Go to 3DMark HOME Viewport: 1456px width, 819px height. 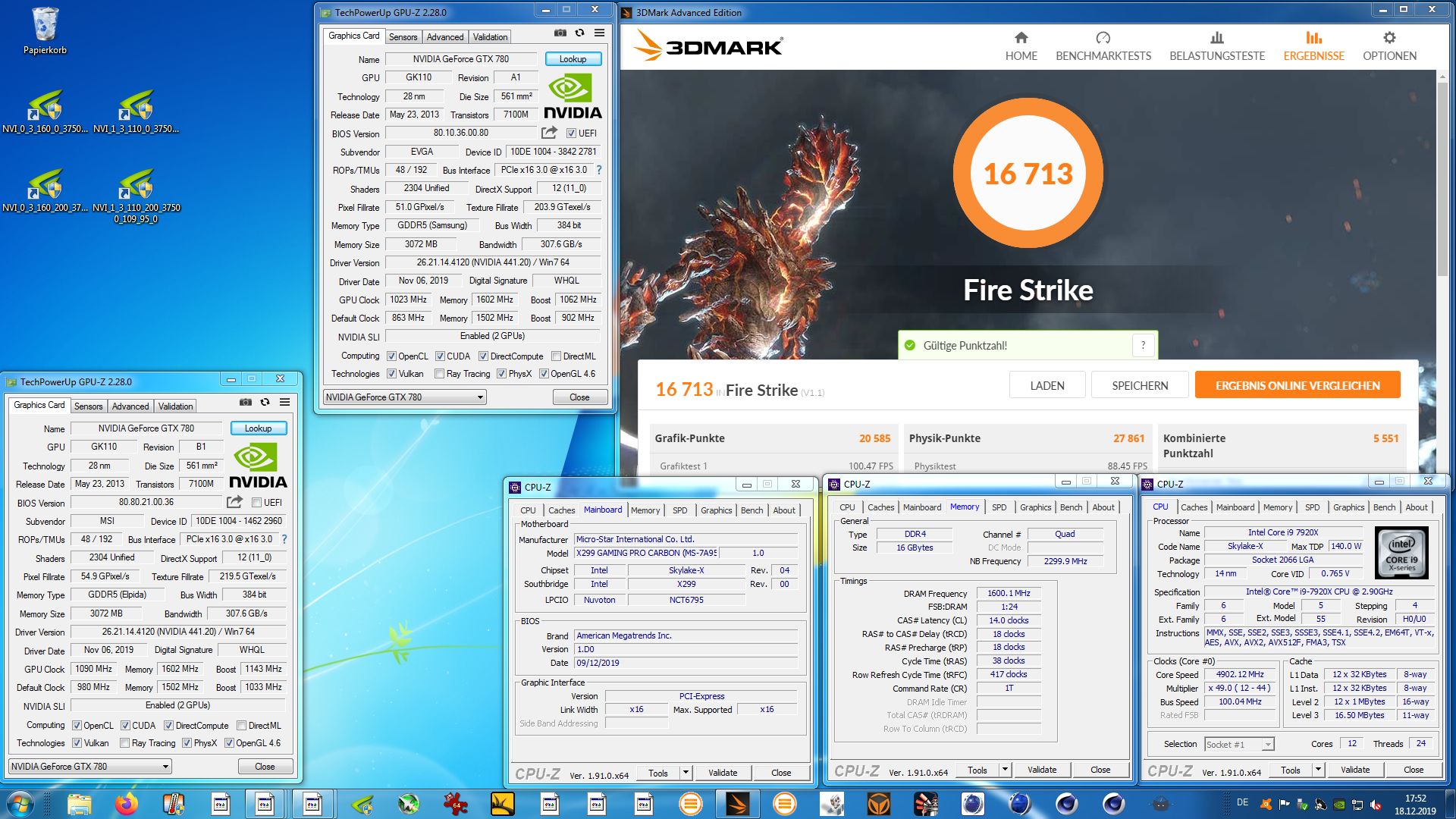point(1021,46)
